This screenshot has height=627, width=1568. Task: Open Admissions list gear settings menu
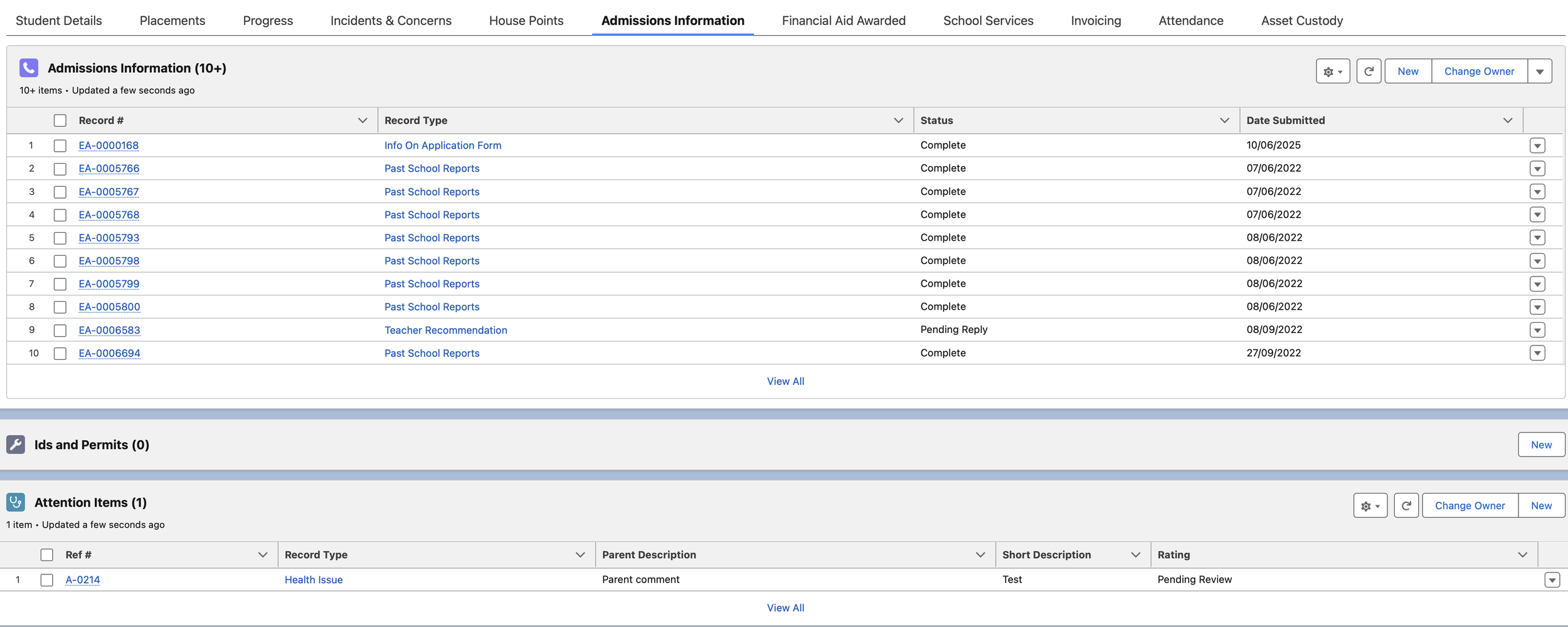(x=1333, y=71)
